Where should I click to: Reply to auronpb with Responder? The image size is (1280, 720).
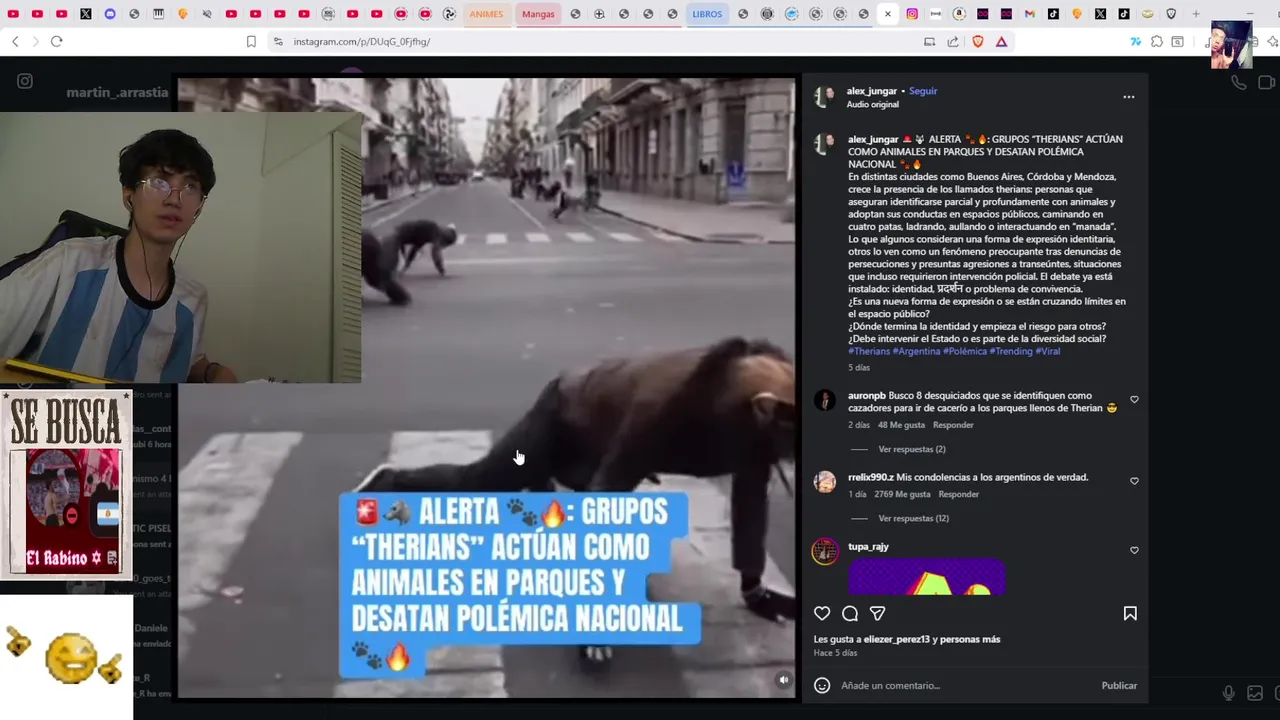[953, 425]
